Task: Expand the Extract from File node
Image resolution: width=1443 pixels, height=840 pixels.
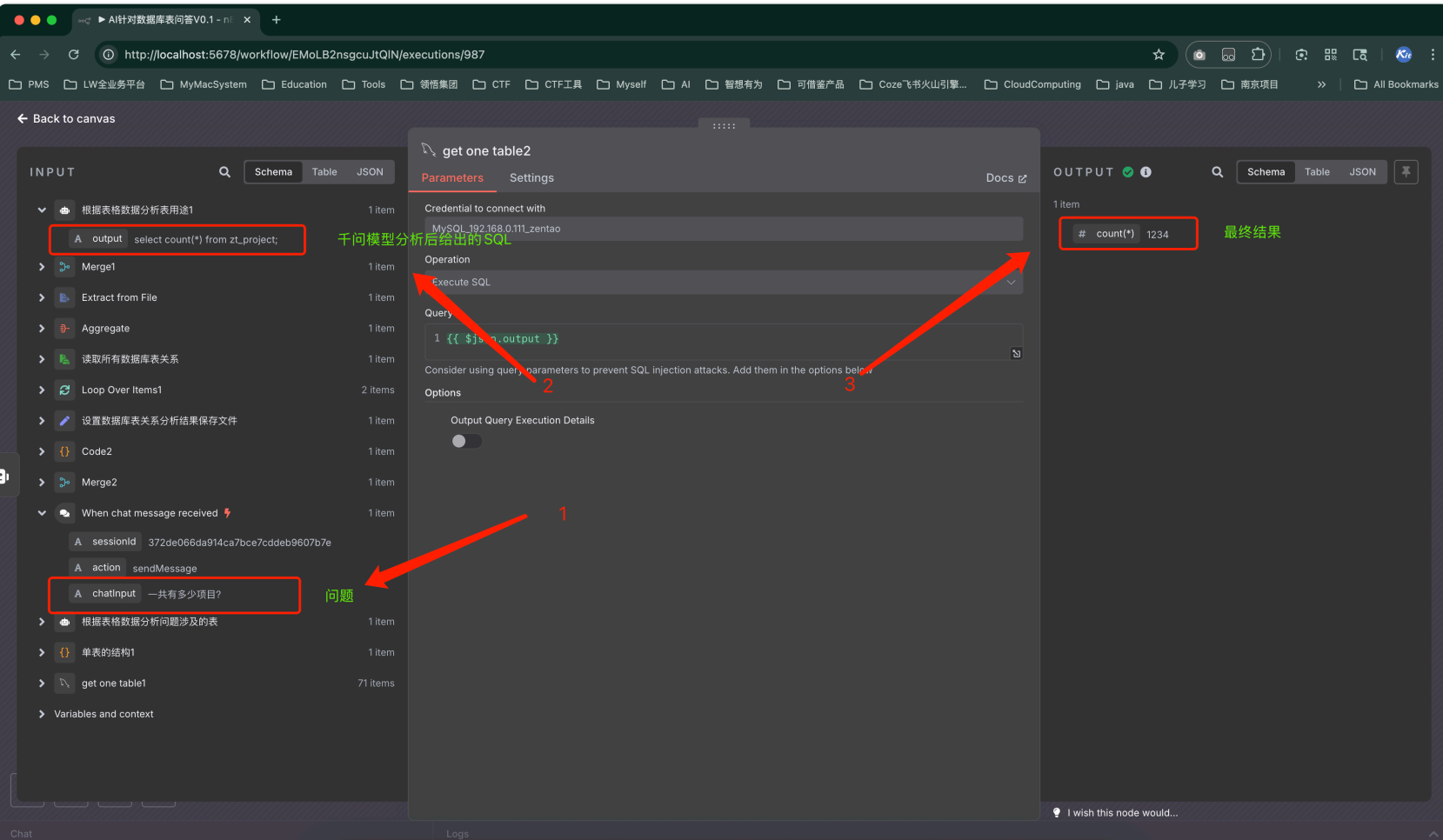Action: coord(42,297)
